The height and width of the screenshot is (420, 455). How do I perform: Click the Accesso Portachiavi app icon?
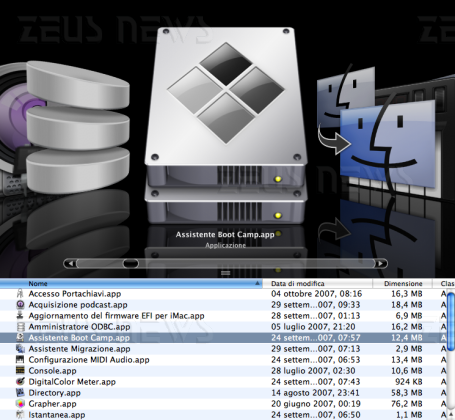(x=20, y=294)
